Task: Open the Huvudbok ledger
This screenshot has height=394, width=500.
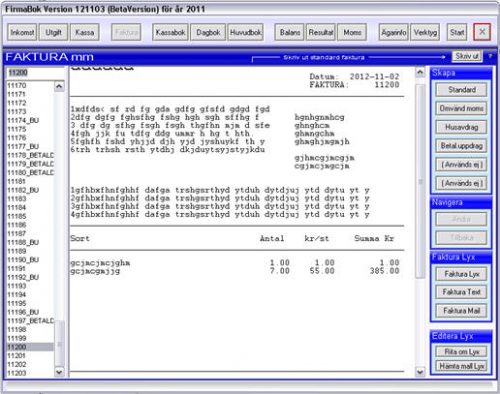Action: 246,32
